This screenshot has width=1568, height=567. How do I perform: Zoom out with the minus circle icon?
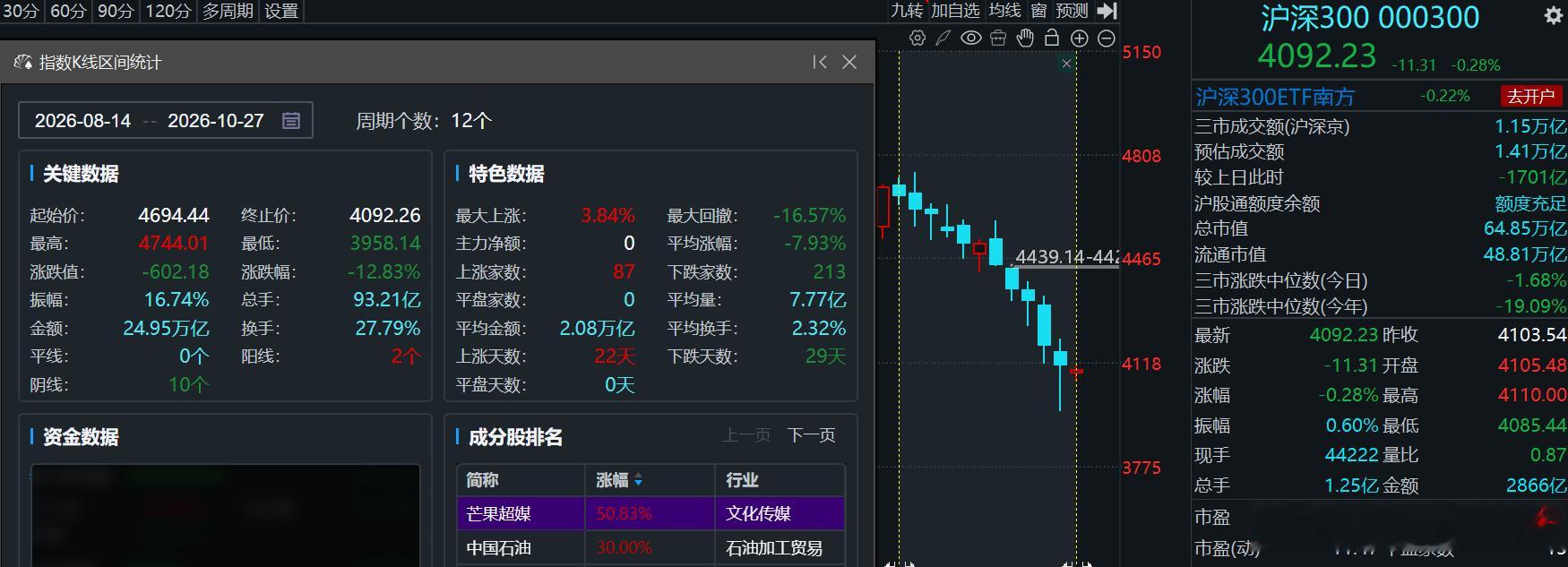pyautogui.click(x=1107, y=38)
